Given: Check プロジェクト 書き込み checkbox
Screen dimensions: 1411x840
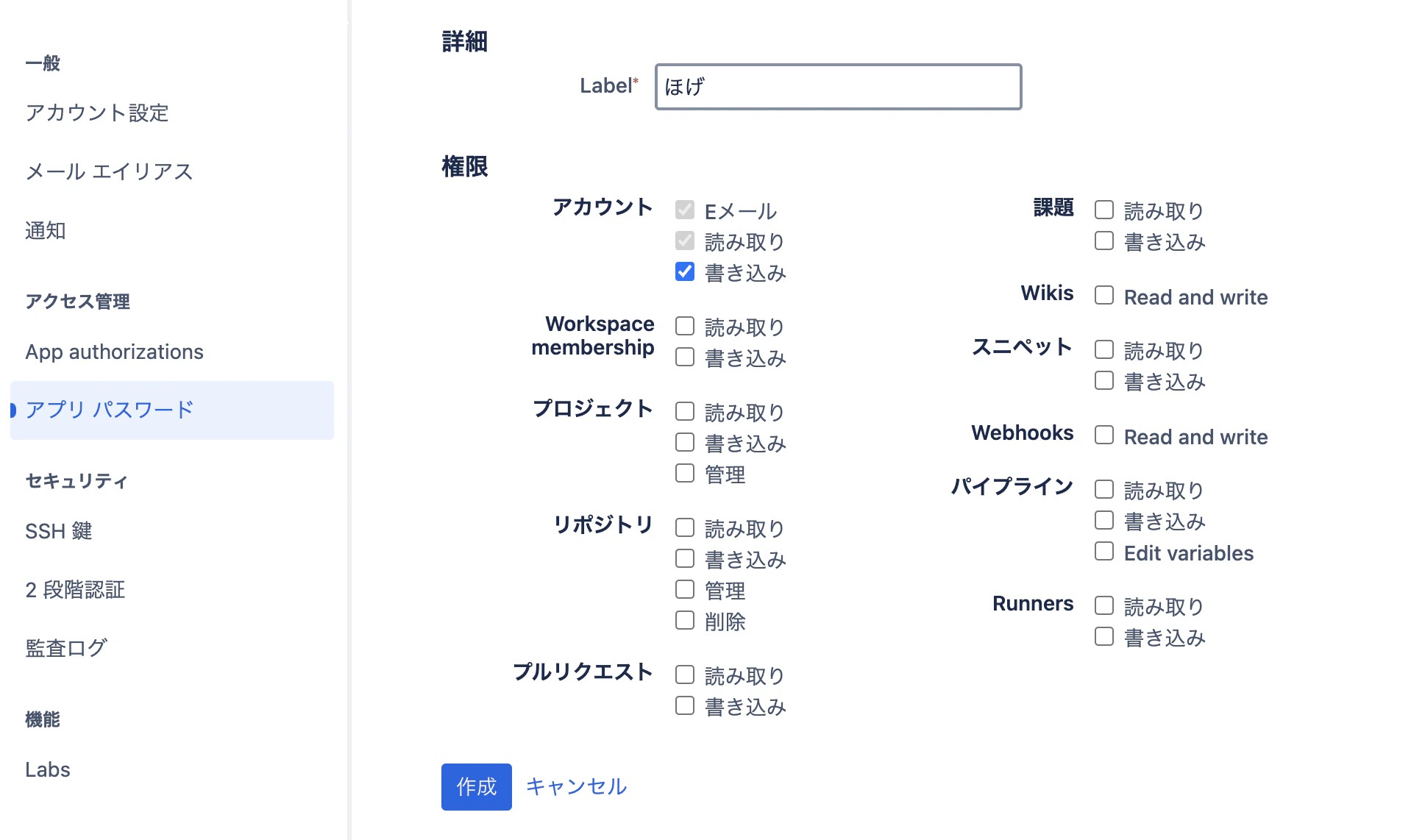Looking at the screenshot, I should tap(685, 442).
